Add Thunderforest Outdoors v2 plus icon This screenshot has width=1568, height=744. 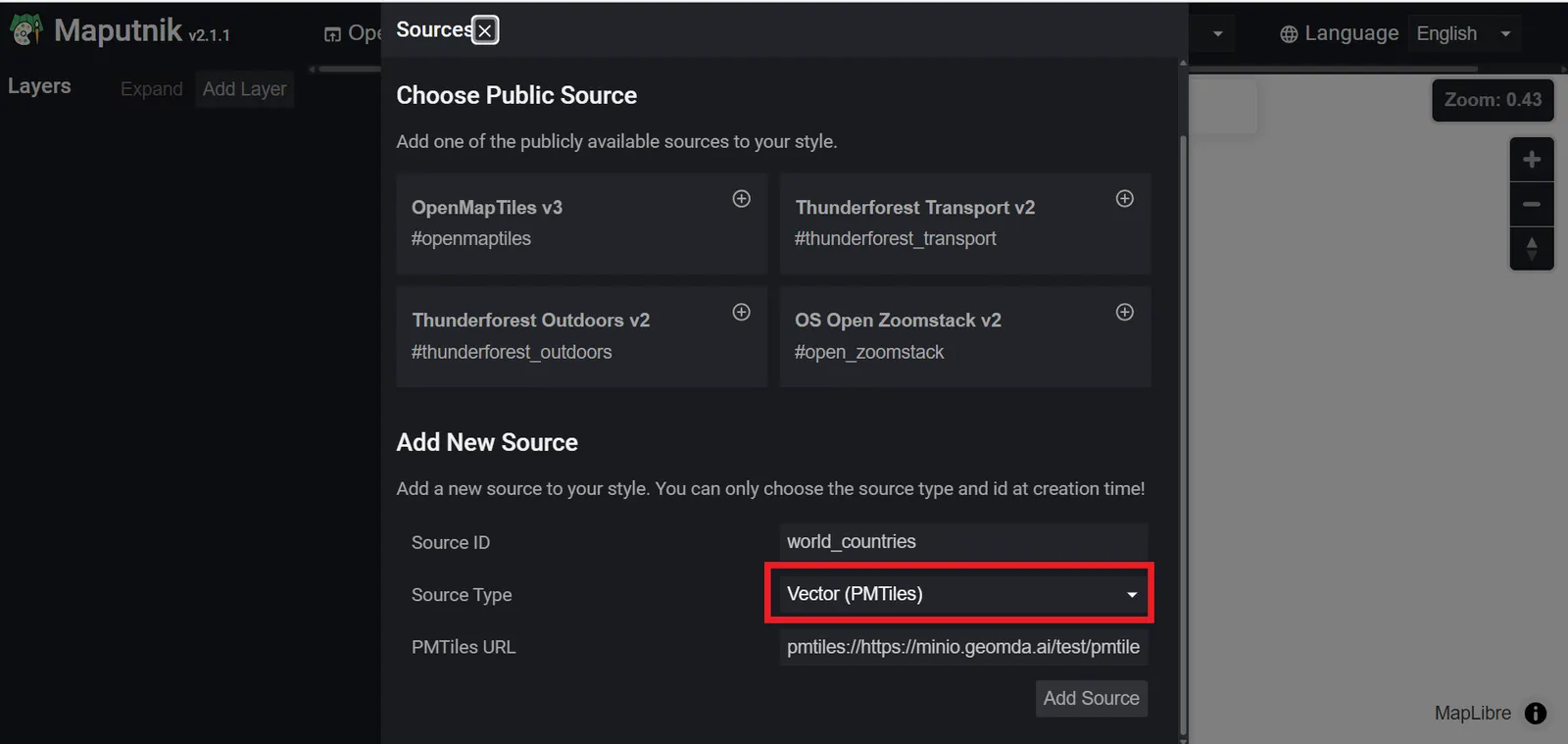pyautogui.click(x=742, y=312)
